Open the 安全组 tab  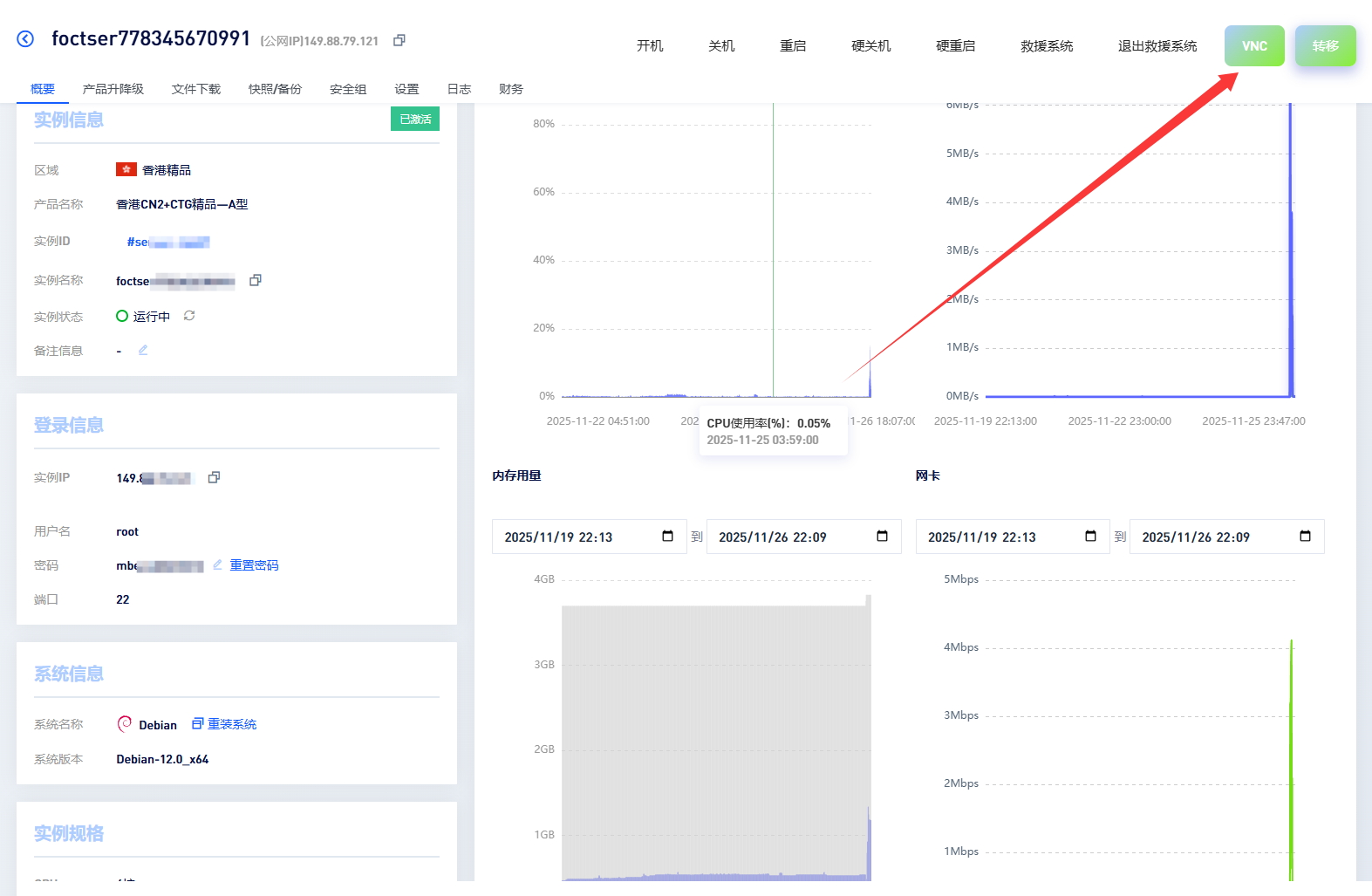point(348,89)
